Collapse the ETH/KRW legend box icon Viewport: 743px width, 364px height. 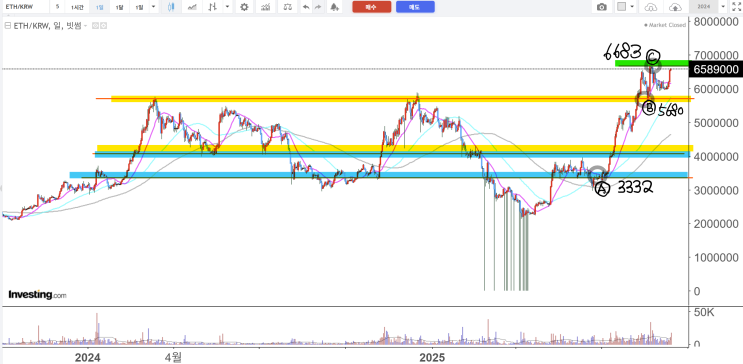(x=7, y=27)
